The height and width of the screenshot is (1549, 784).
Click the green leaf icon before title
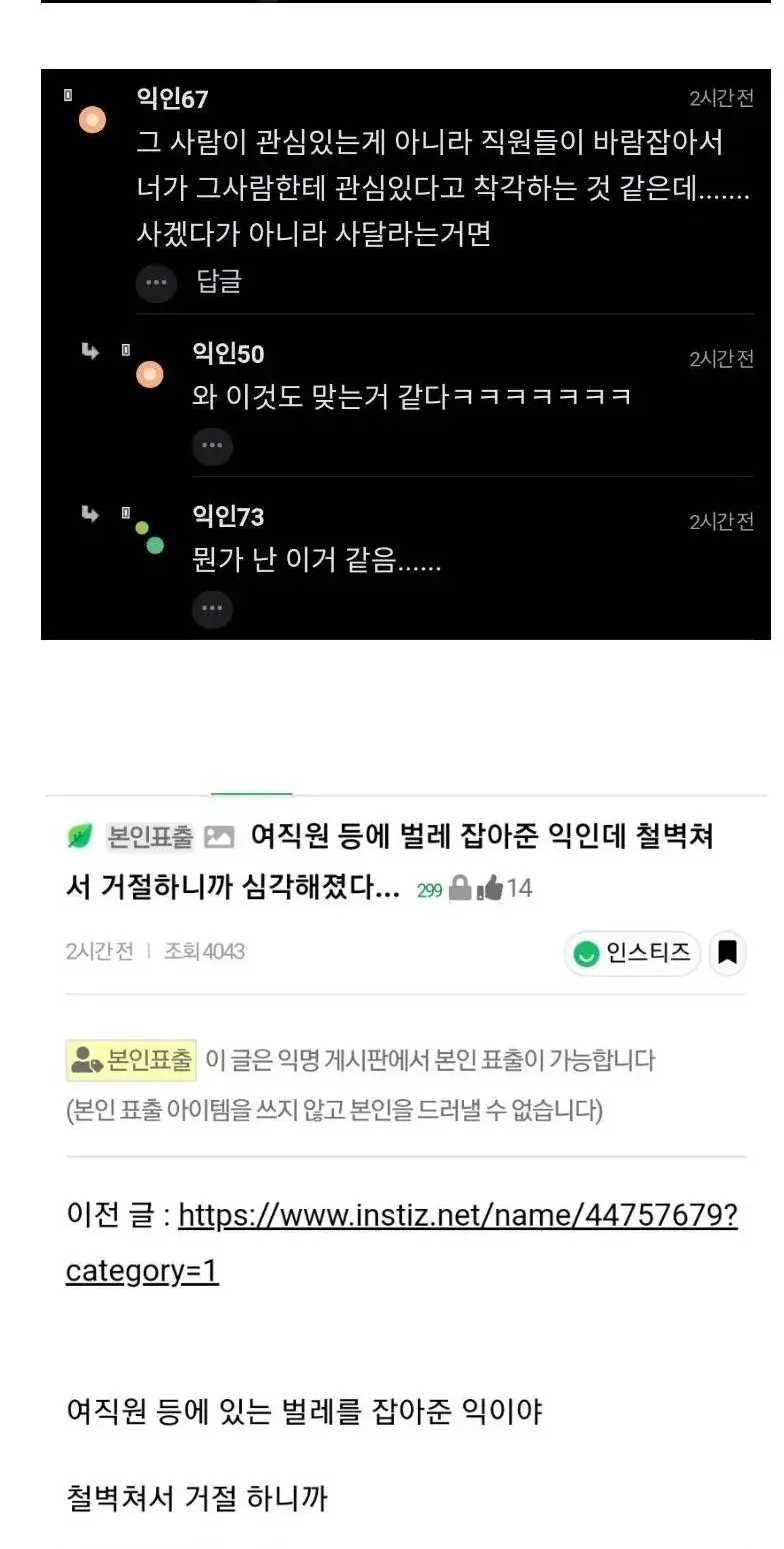80,836
